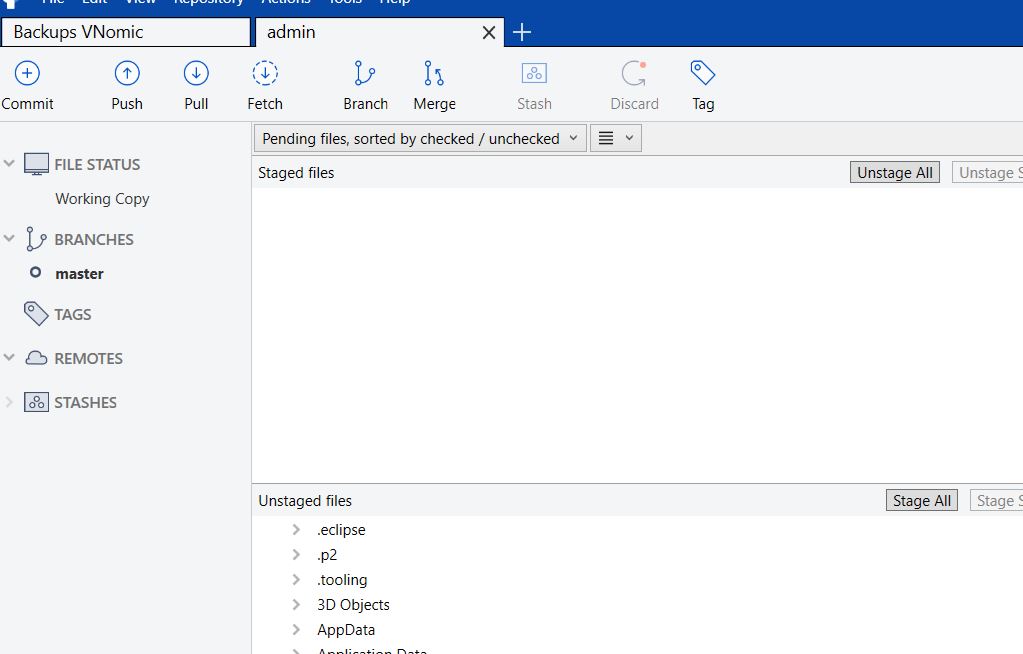Switch to the Backups VNomic tab

click(126, 32)
